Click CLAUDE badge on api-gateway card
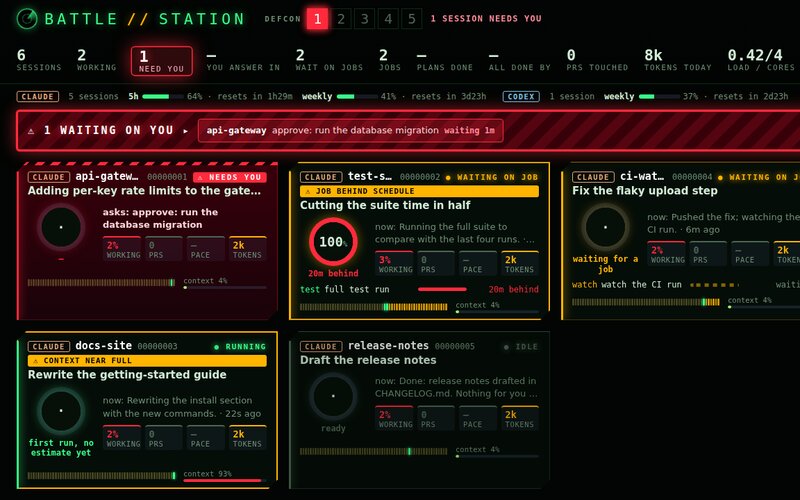This screenshot has height=500, width=800. tap(49, 177)
